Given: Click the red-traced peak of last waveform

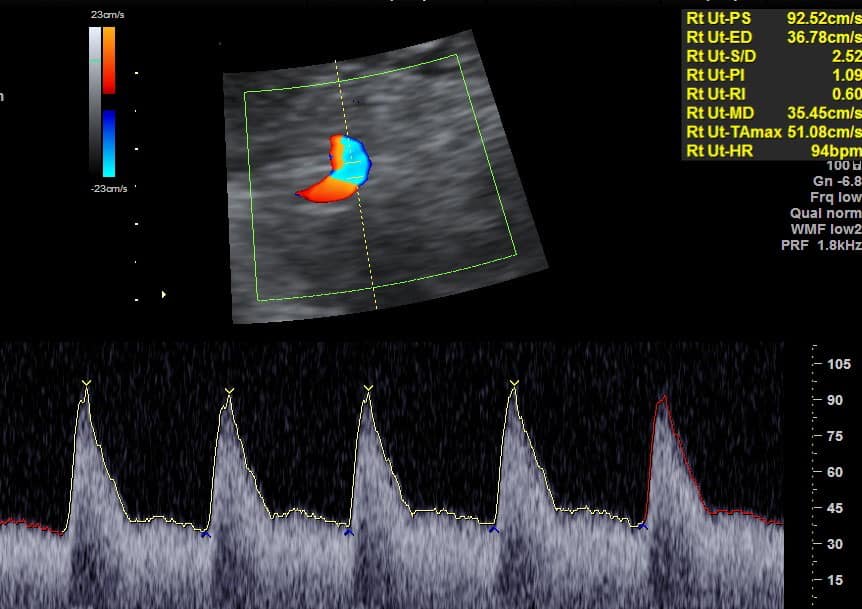Looking at the screenshot, I should (x=662, y=400).
